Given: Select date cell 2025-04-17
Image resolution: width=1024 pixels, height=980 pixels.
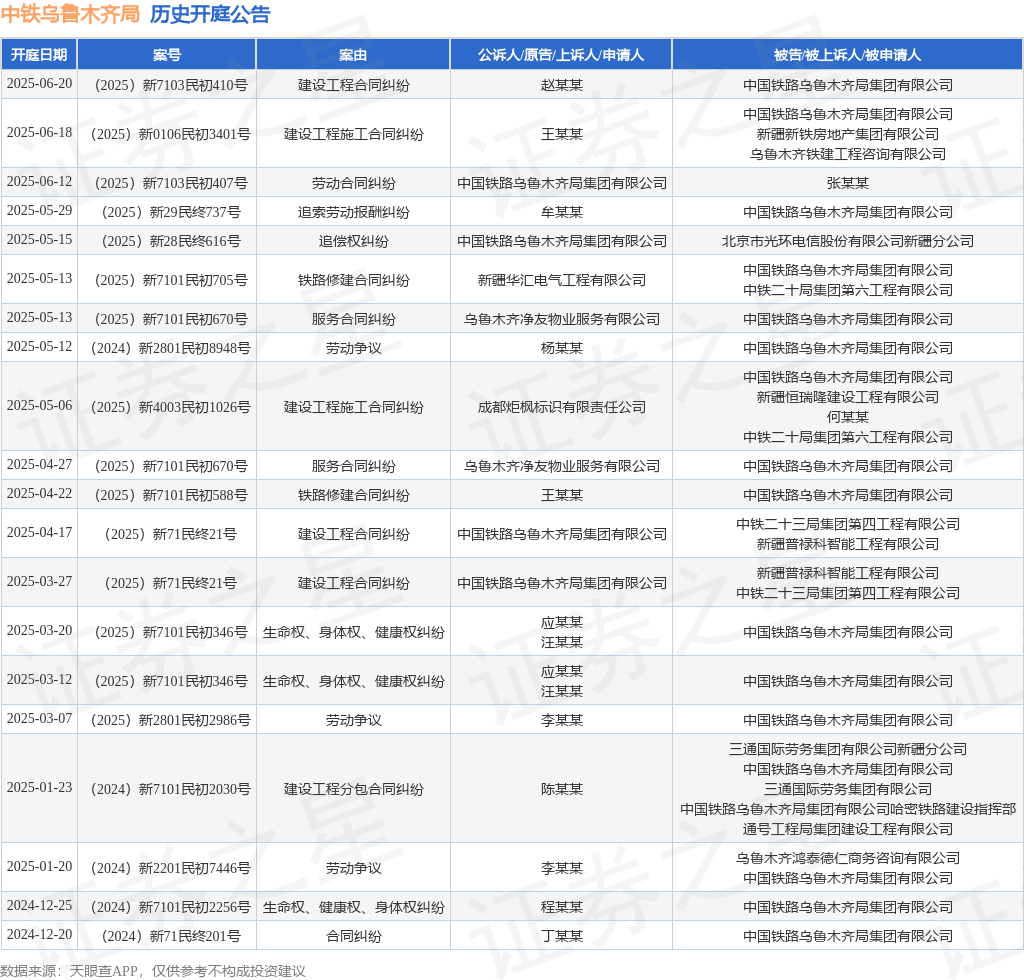Looking at the screenshot, I should click(x=39, y=533).
